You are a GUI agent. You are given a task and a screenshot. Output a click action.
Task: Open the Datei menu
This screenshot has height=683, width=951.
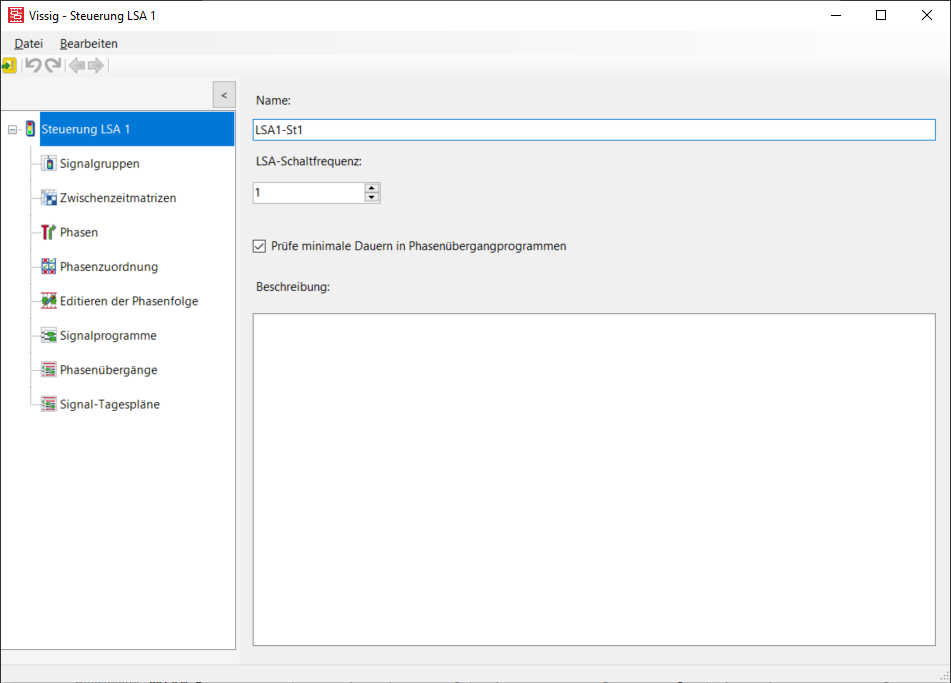[x=29, y=44]
